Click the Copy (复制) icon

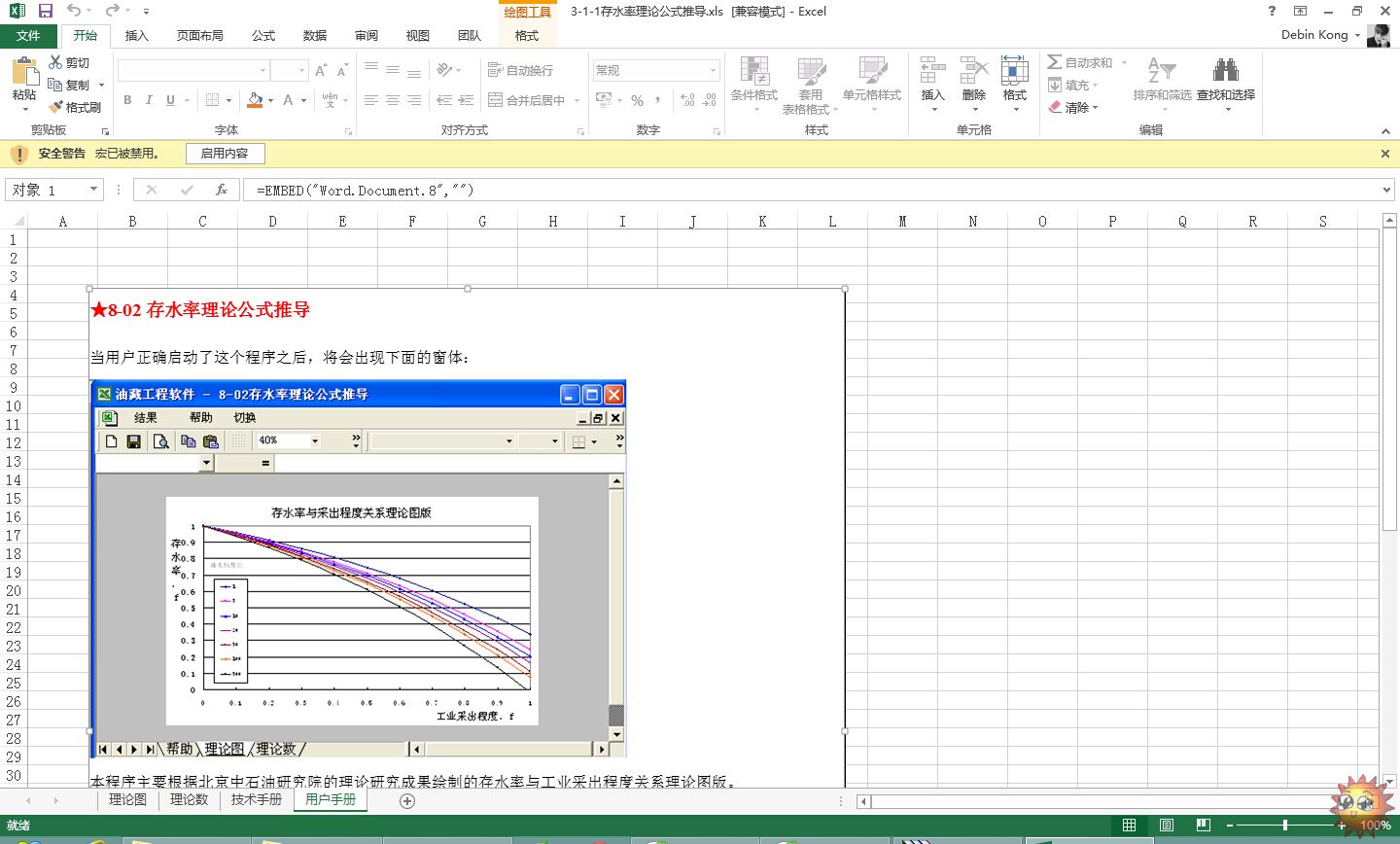coord(55,85)
